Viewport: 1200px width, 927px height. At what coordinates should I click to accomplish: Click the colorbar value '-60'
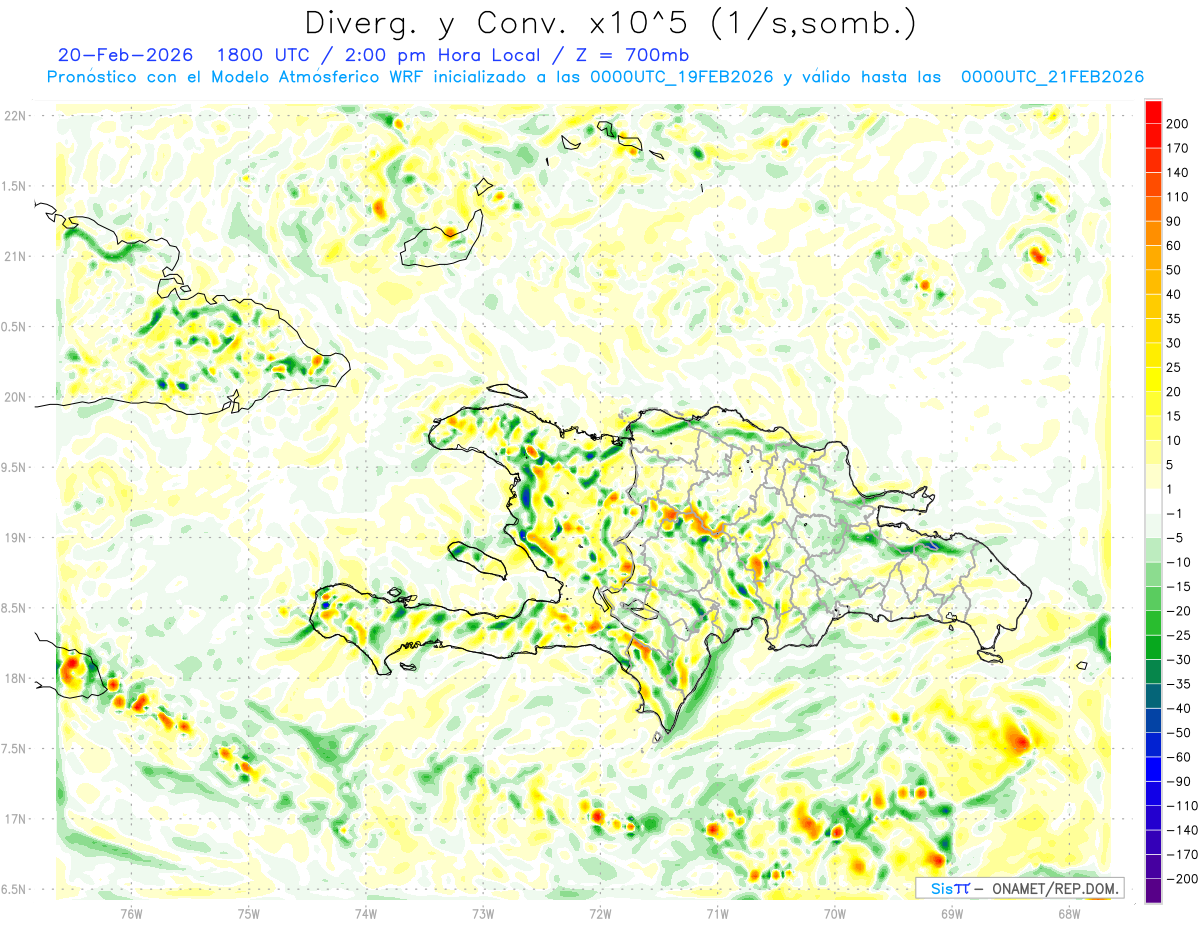click(1177, 757)
